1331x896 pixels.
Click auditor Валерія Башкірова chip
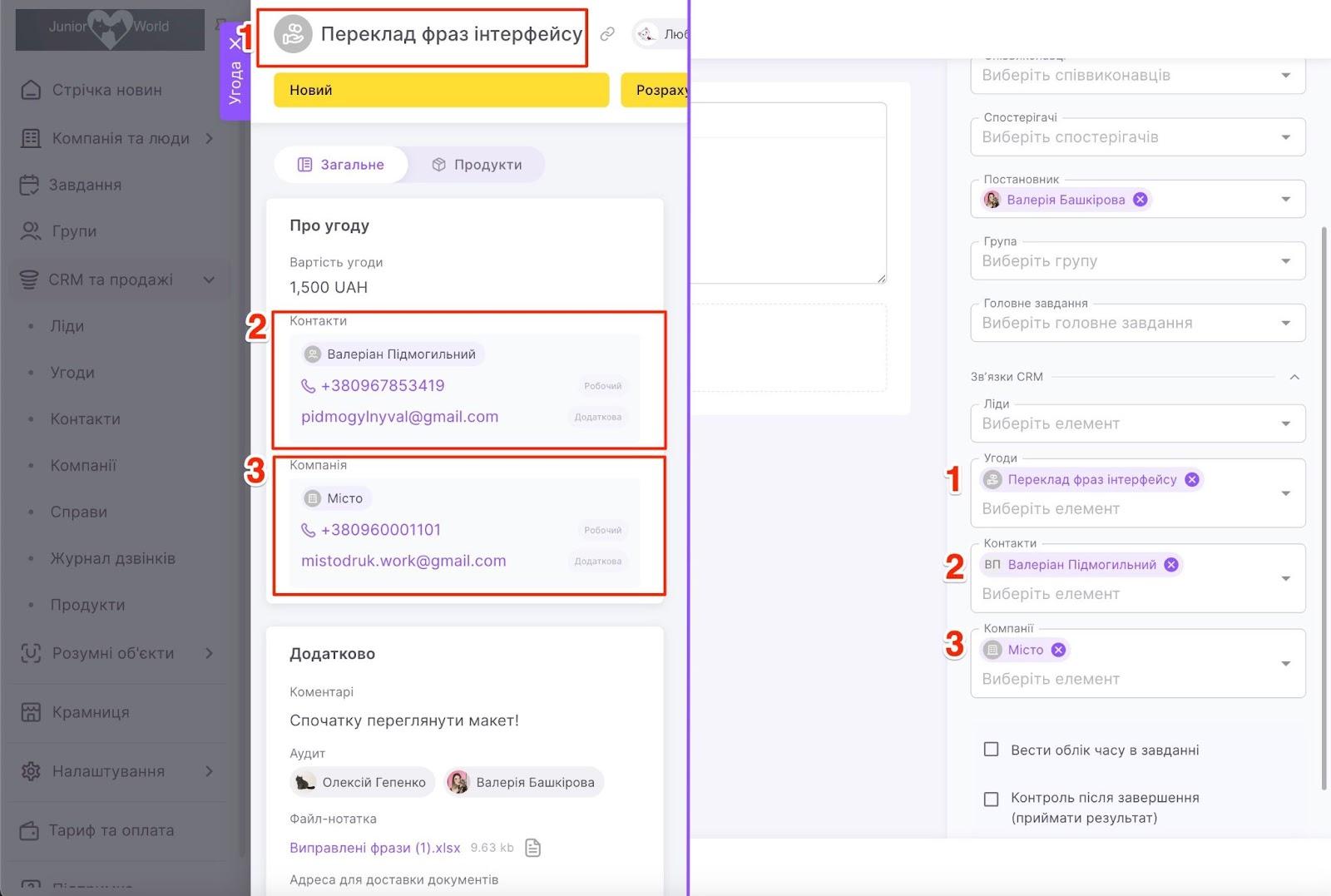click(524, 782)
